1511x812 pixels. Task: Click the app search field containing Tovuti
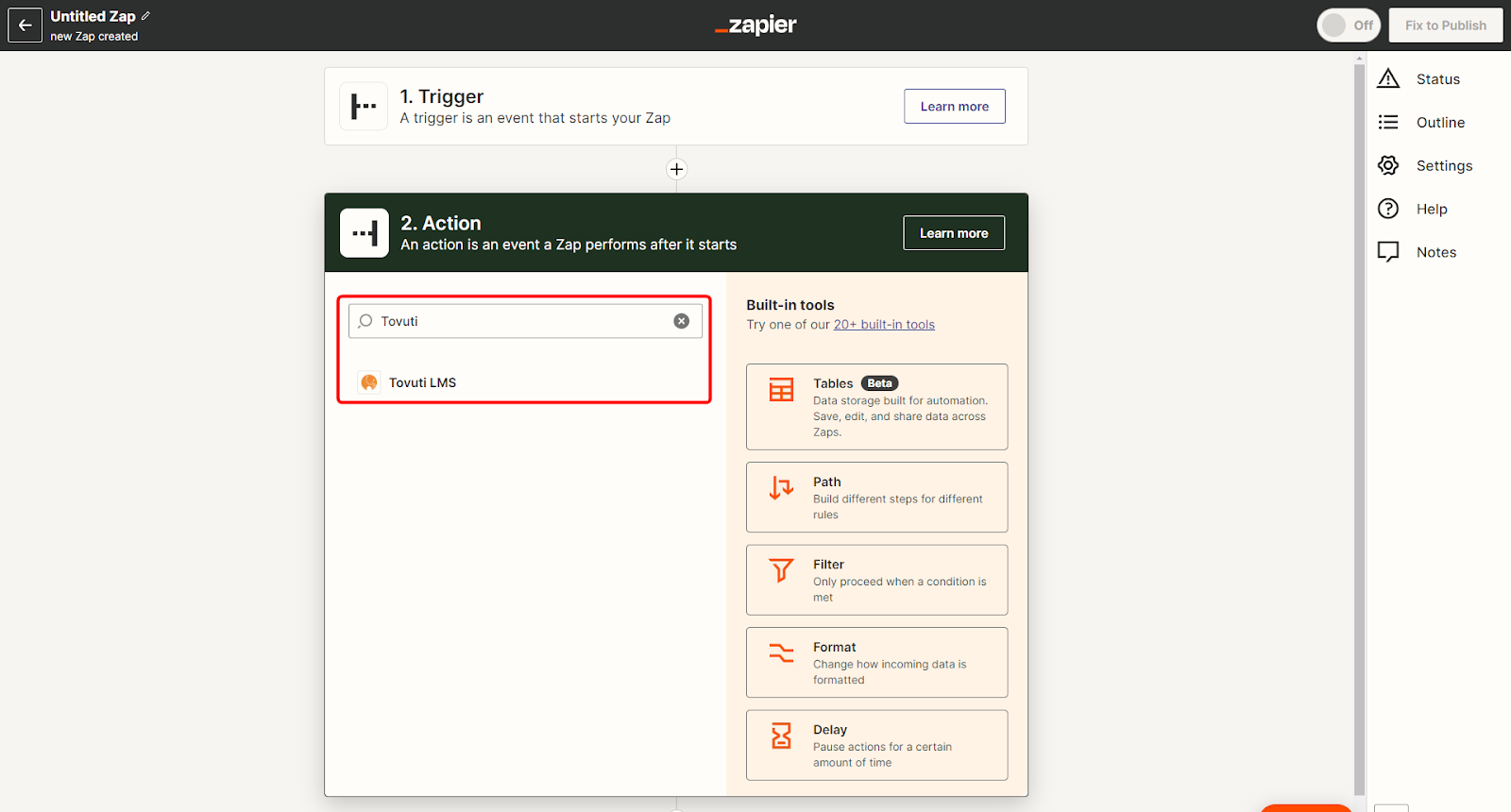point(525,321)
